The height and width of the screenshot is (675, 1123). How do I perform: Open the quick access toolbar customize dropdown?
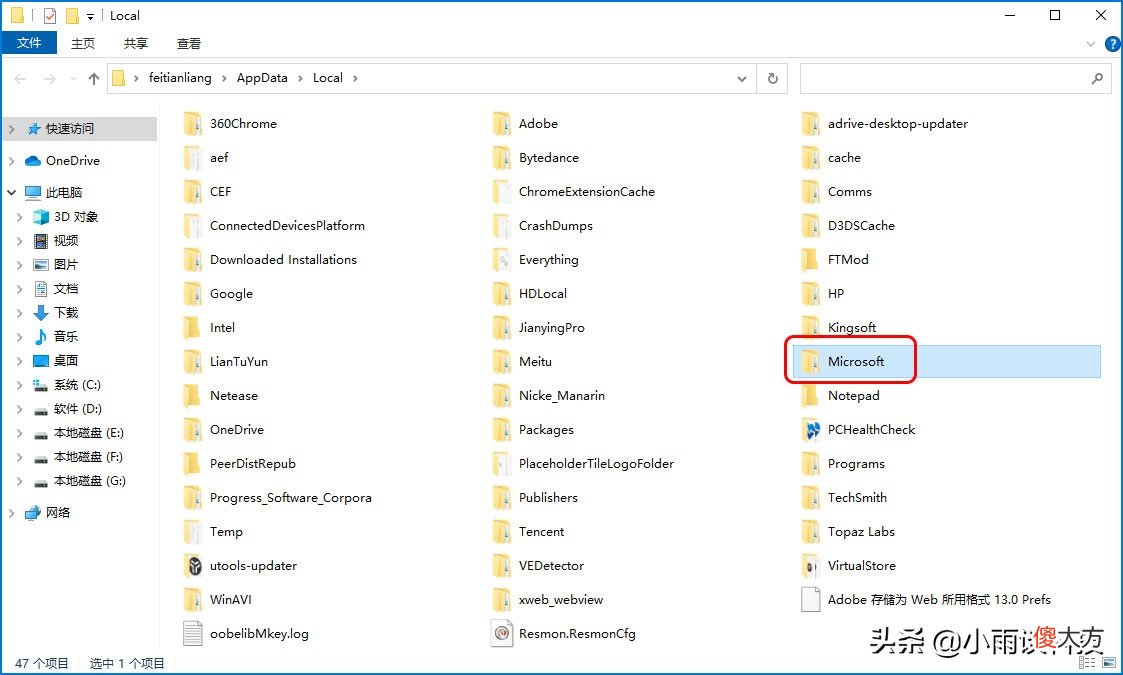point(90,16)
